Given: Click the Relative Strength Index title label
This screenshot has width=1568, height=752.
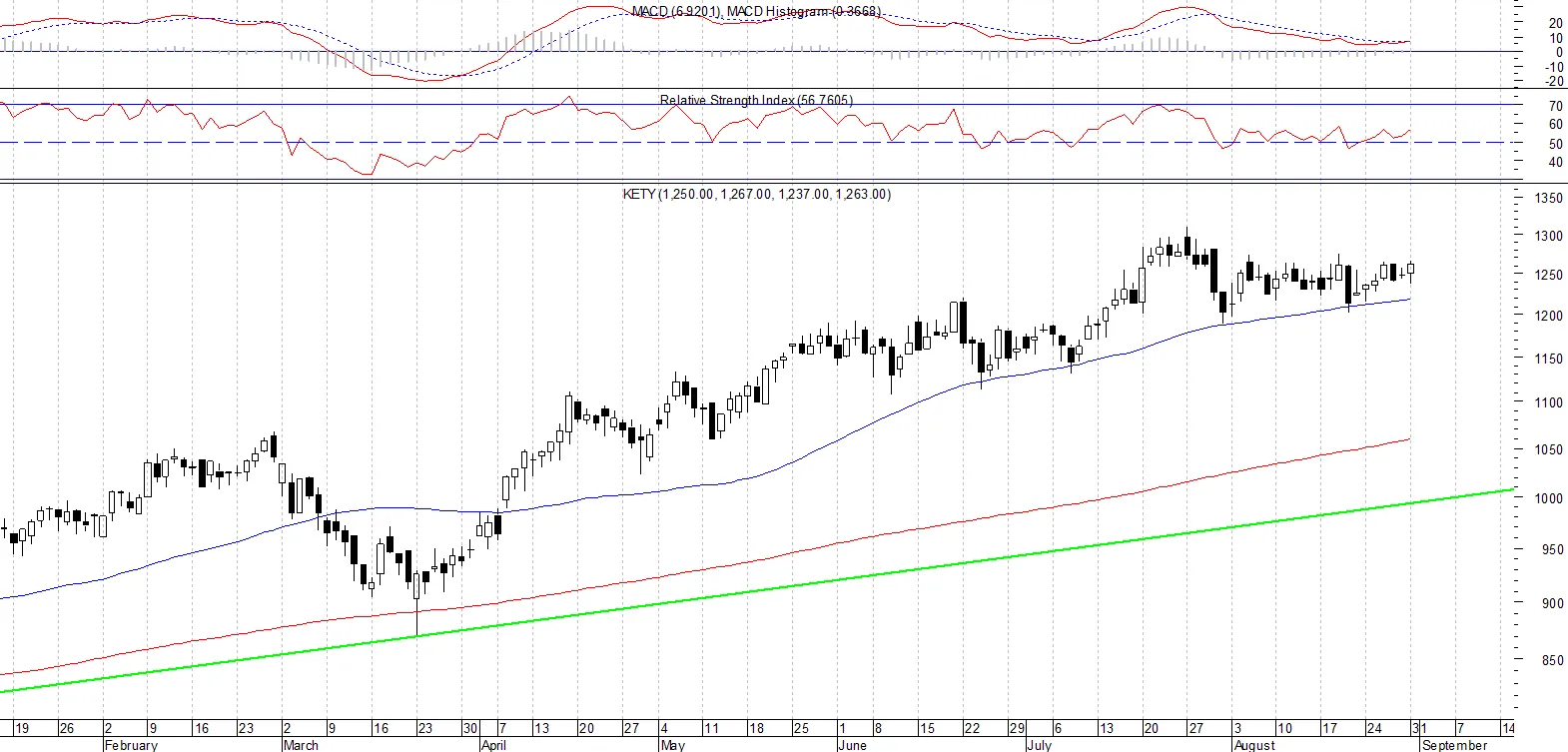Looking at the screenshot, I should tap(756, 100).
